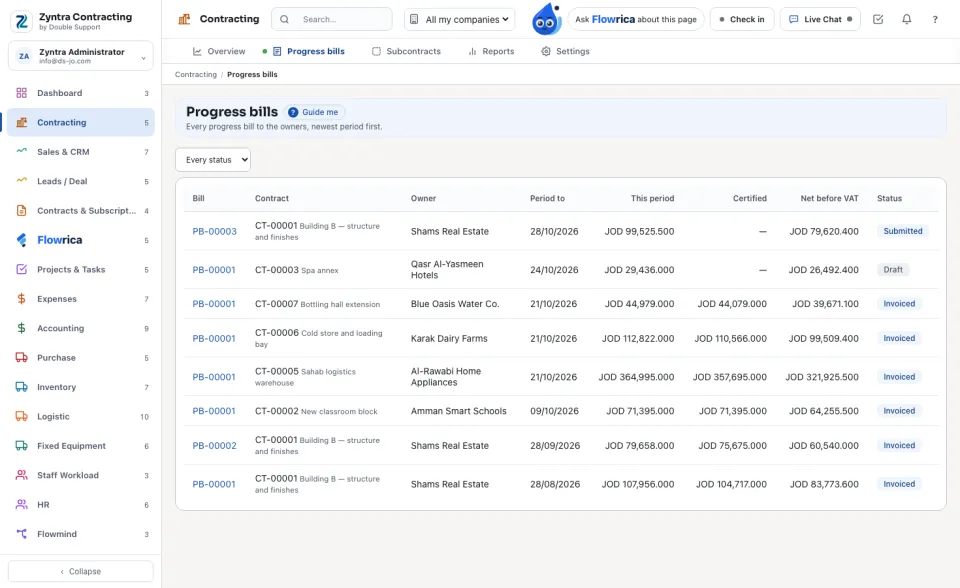The width and height of the screenshot is (960, 588).
Task: Click the Submitted status badge
Action: click(x=902, y=231)
